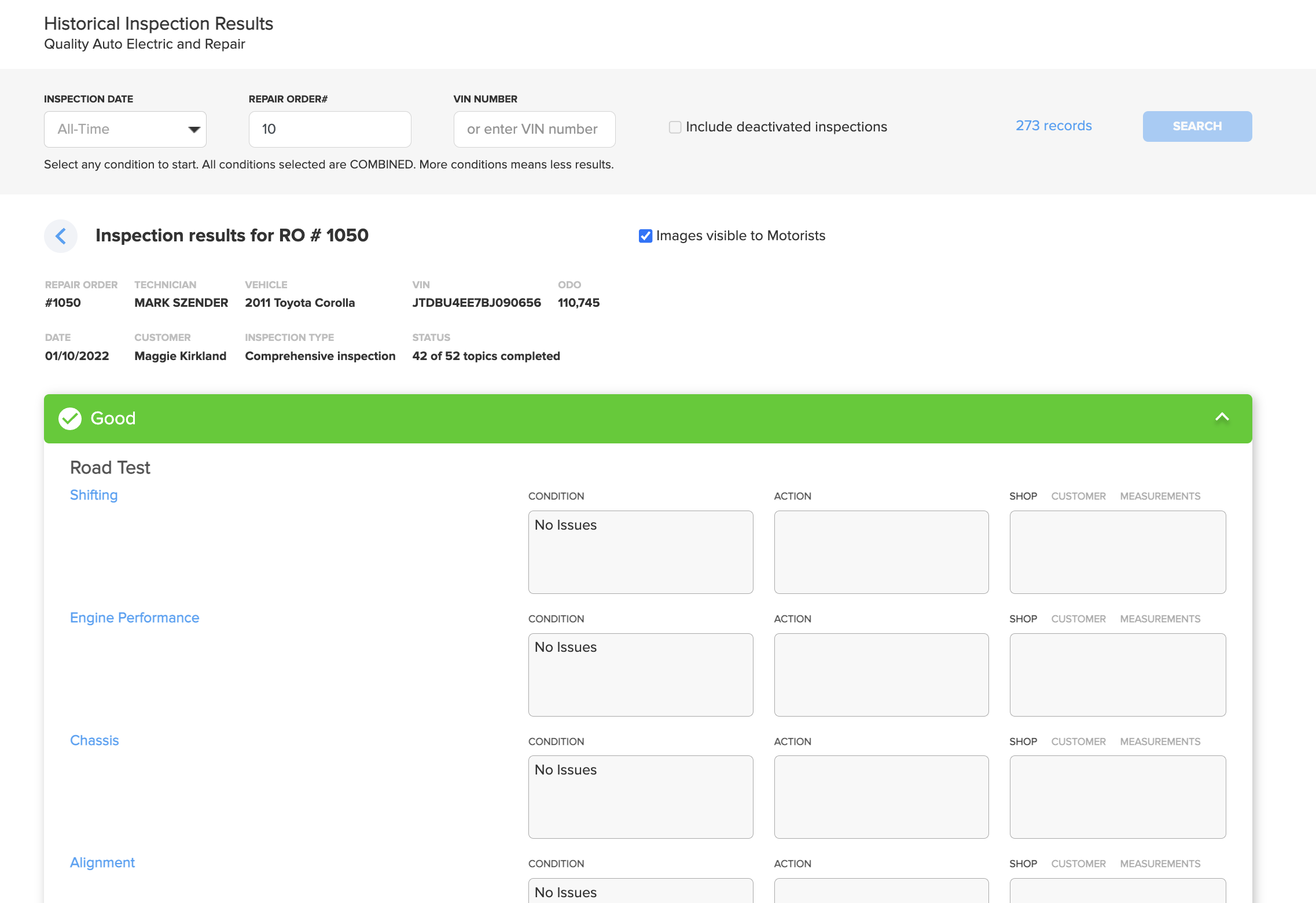Click the inspection date 01/10/2022
1316x903 pixels.
pyautogui.click(x=77, y=356)
